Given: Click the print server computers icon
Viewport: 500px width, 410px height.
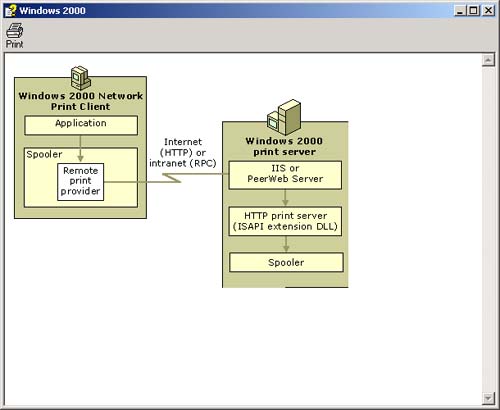Looking at the screenshot, I should (x=284, y=117).
